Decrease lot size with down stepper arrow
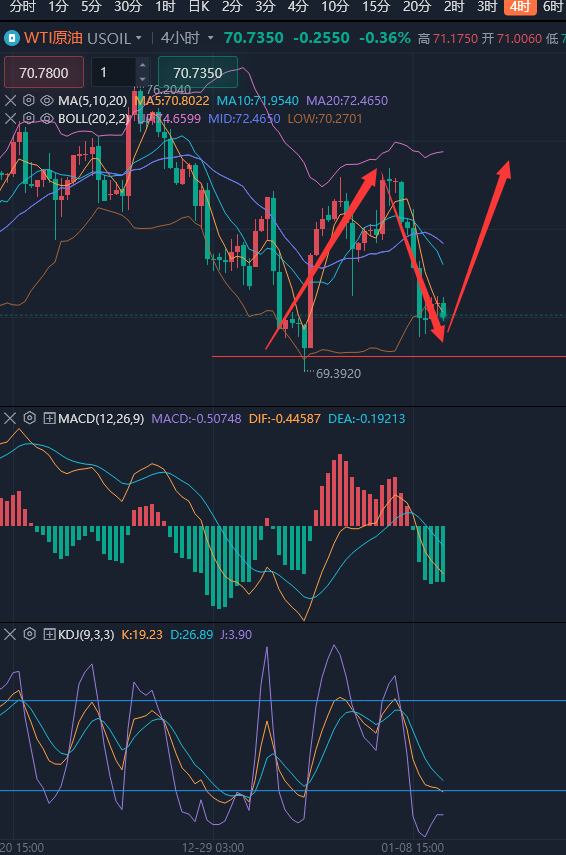Image resolution: width=566 pixels, height=855 pixels. coord(142,79)
